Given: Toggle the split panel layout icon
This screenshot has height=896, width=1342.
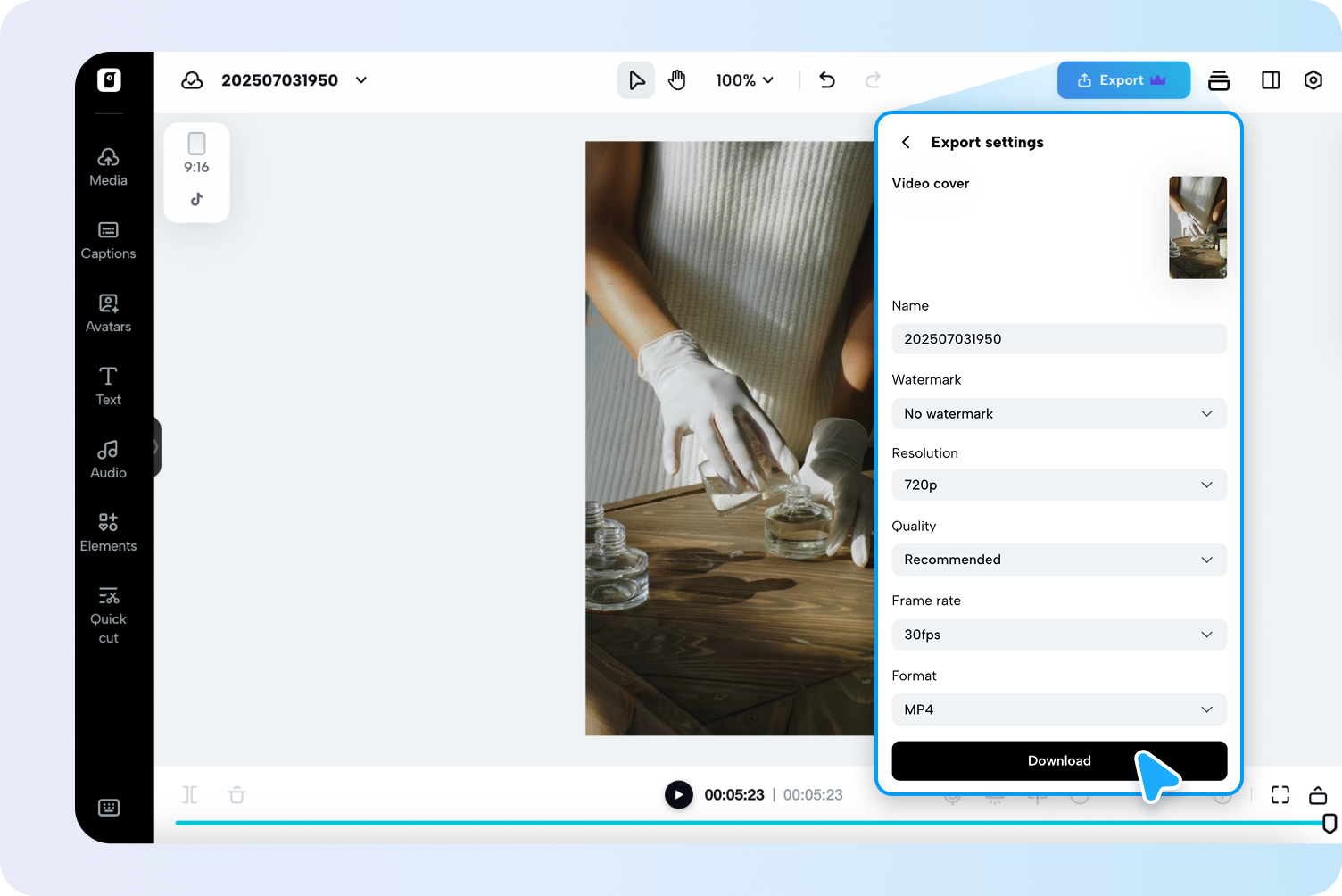Looking at the screenshot, I should tap(1271, 80).
